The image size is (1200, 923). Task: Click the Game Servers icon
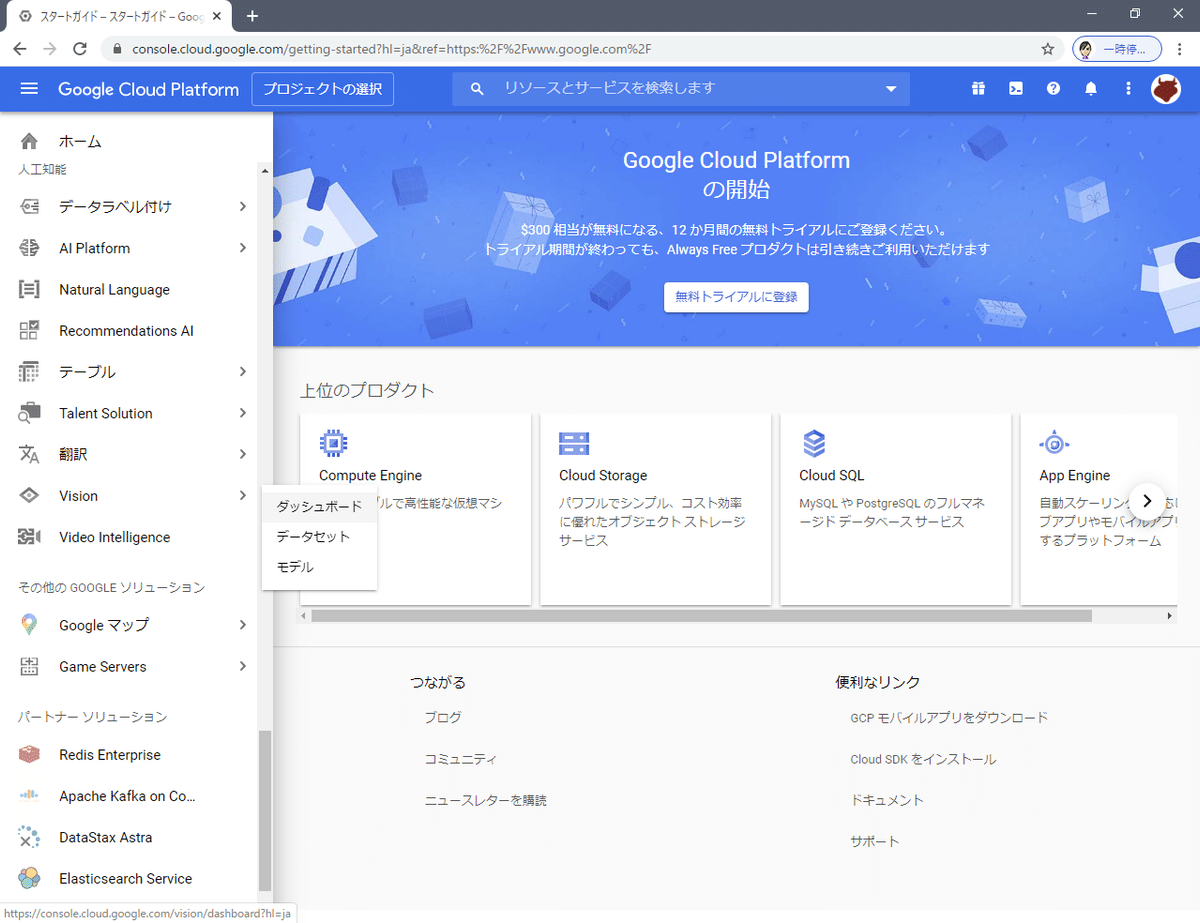click(29, 667)
